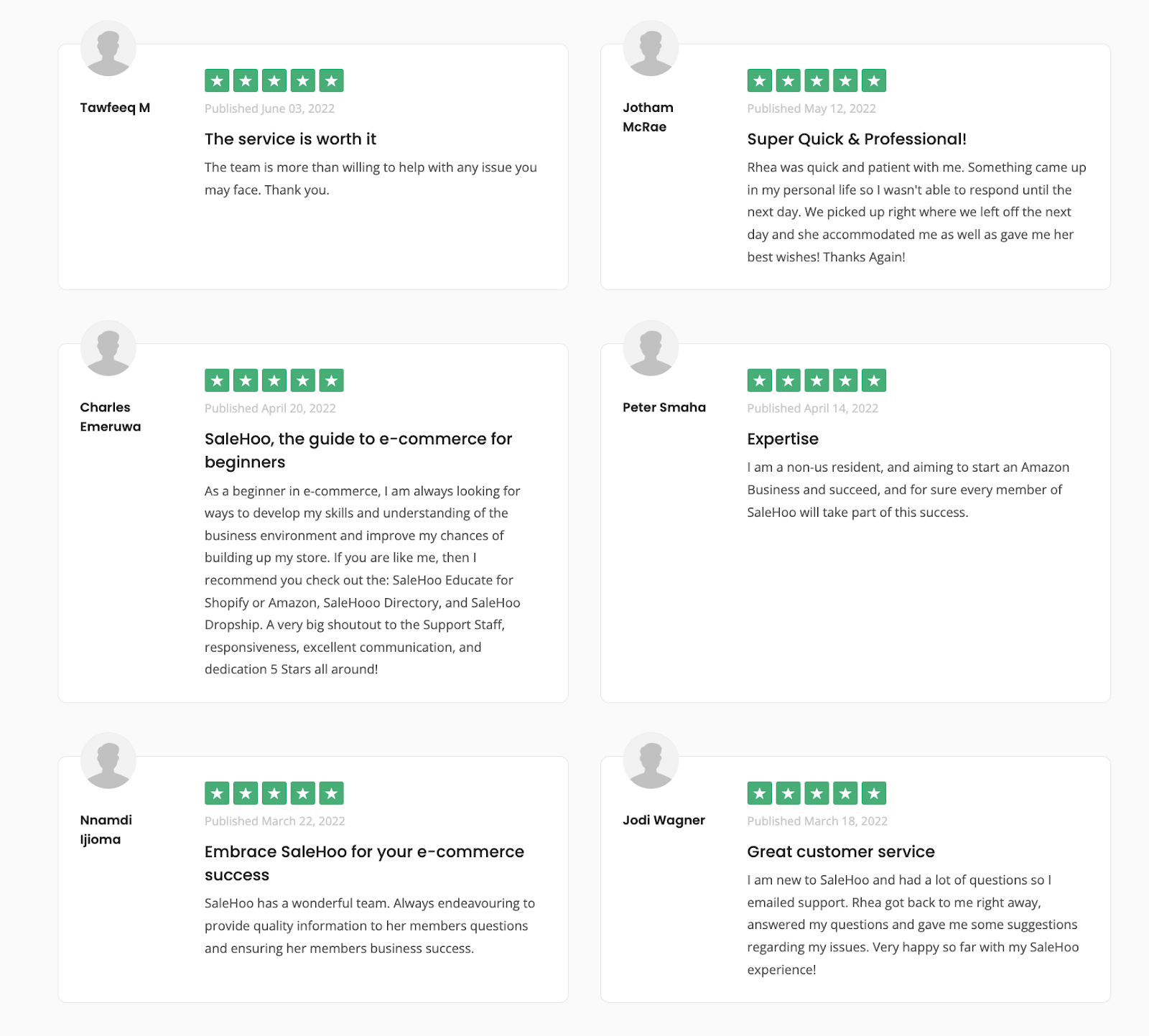Screen dimensions: 1149x1036
Task: Open 'Super Quick & Professional!' review title
Action: (857, 139)
